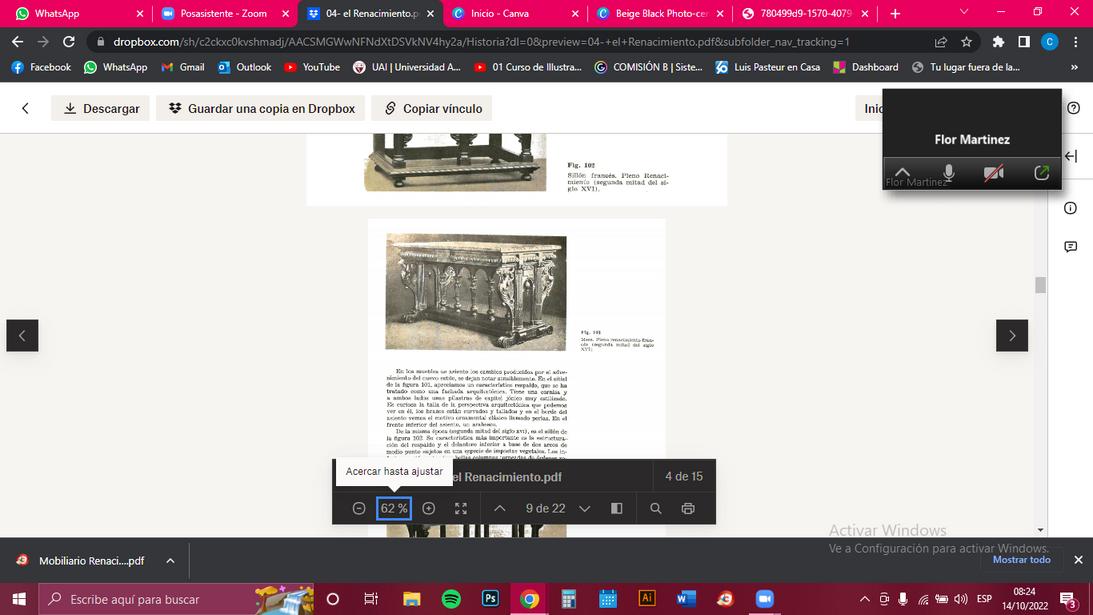Image resolution: width=1093 pixels, height=615 pixels.
Task: Open the YouTube bookmark
Action: tap(312, 67)
